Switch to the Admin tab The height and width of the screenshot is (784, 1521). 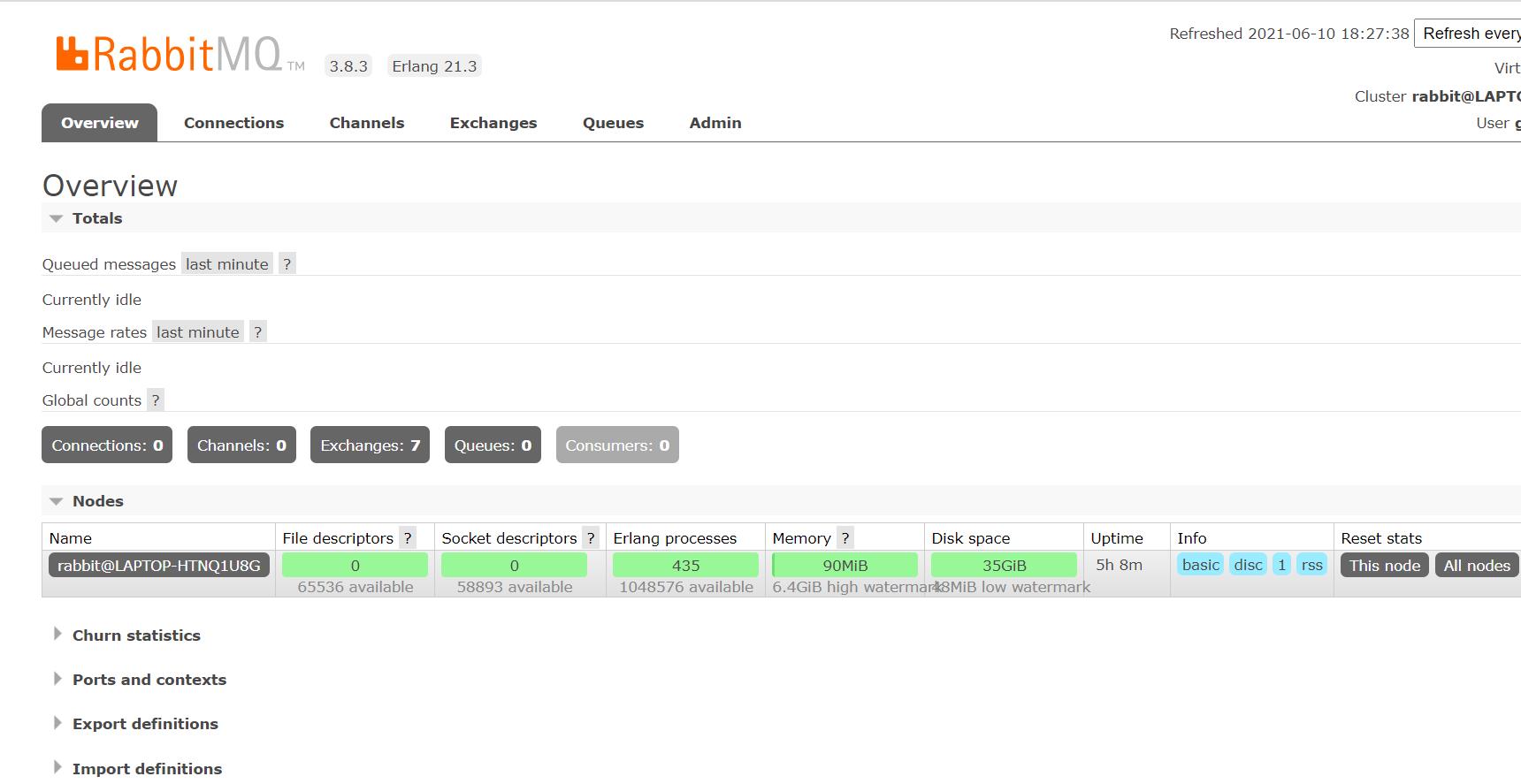pos(715,123)
